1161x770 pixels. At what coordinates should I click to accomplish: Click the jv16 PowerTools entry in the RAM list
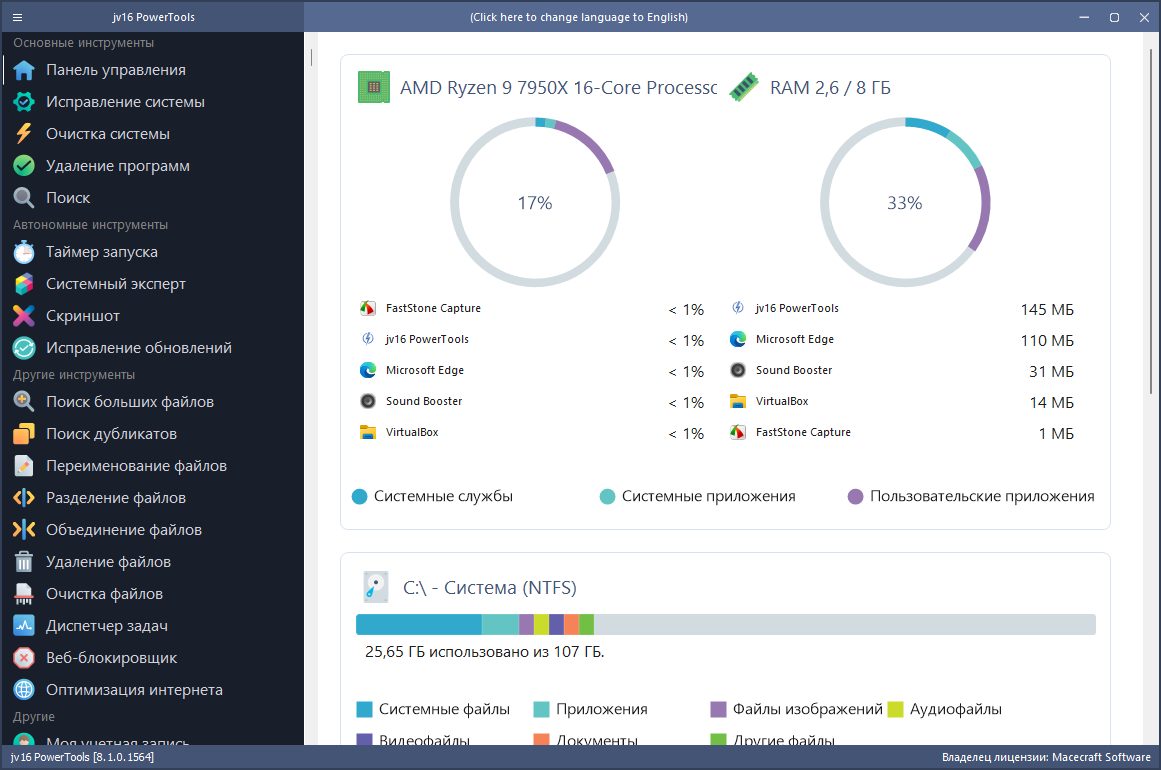pos(796,309)
